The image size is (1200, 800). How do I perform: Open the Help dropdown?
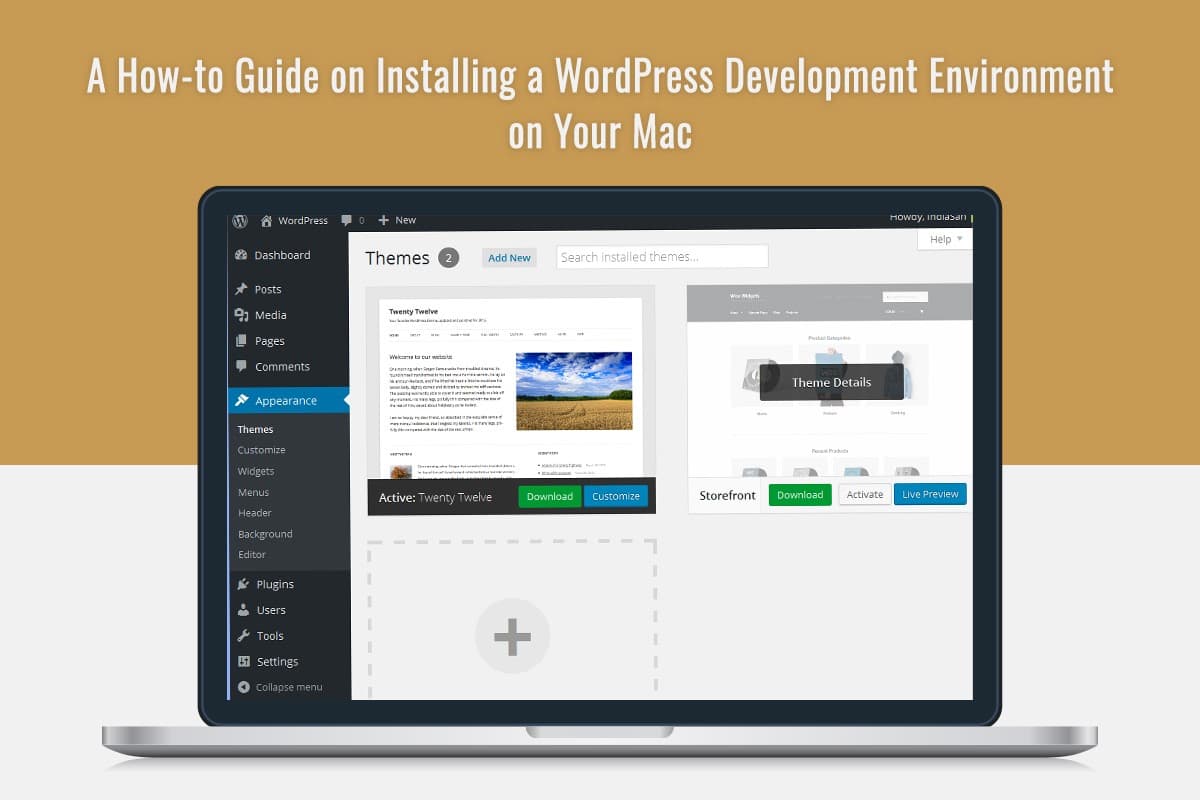[x=944, y=239]
